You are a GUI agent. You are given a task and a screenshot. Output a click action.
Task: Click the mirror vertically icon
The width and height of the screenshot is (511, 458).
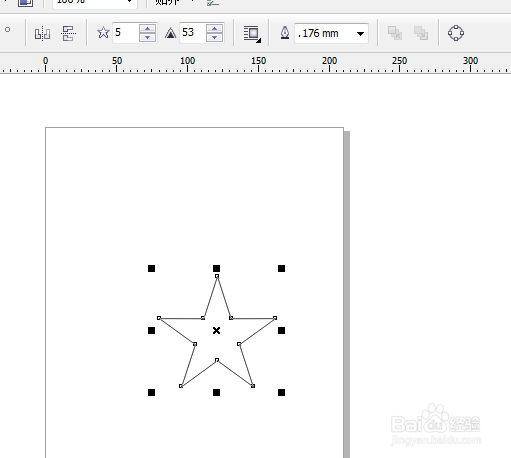click(69, 33)
